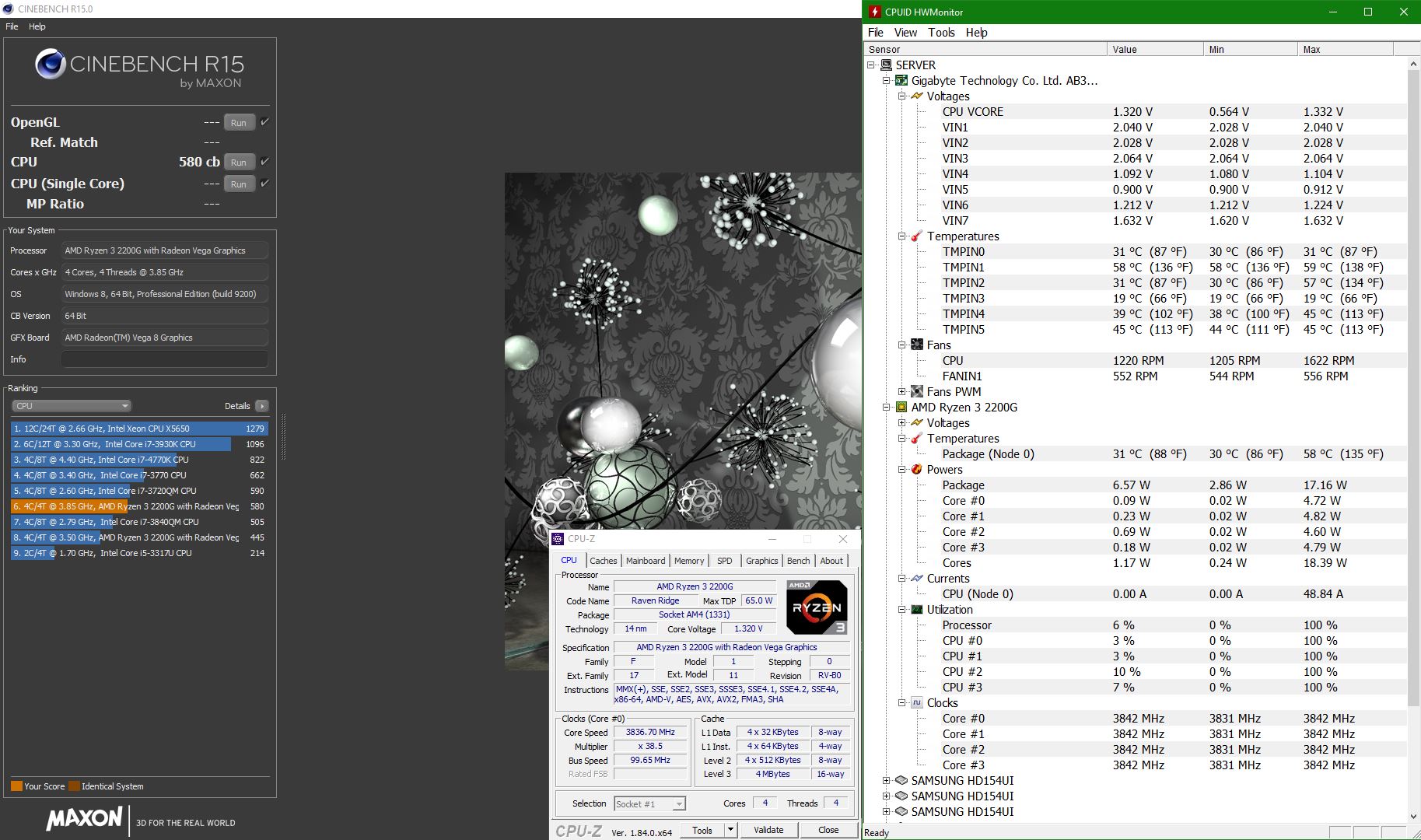1421x840 pixels.
Task: Open Cinebench Help menu
Action: [37, 26]
